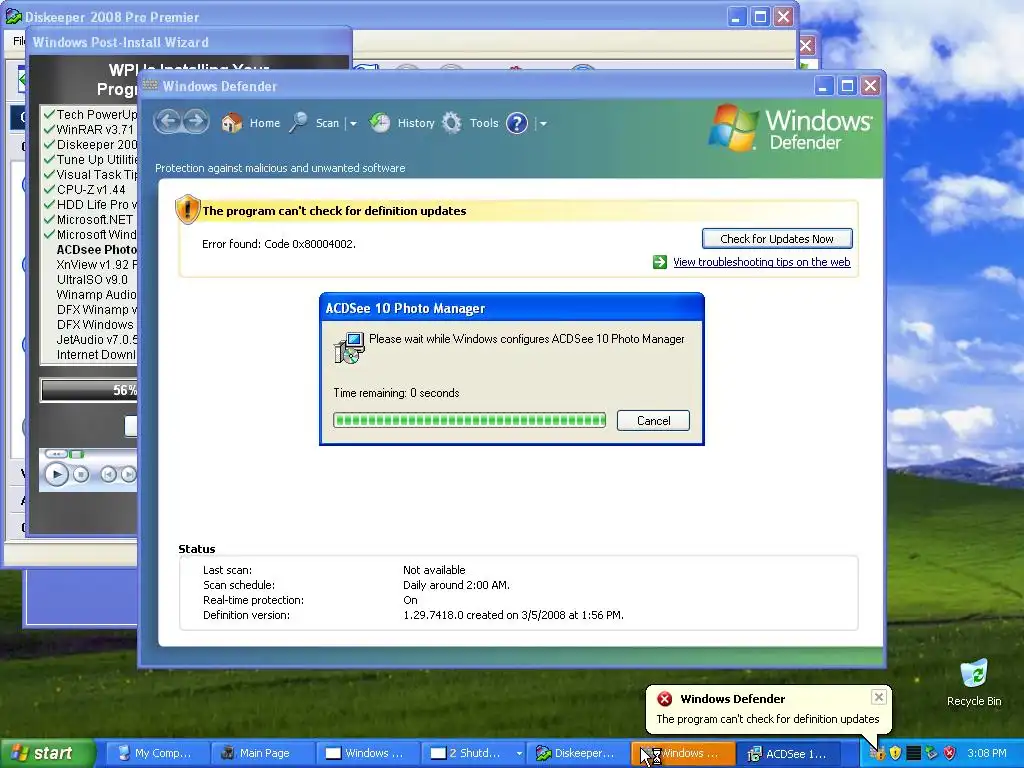Click the Tools gear icon
The height and width of the screenshot is (768, 1024).
tap(452, 123)
